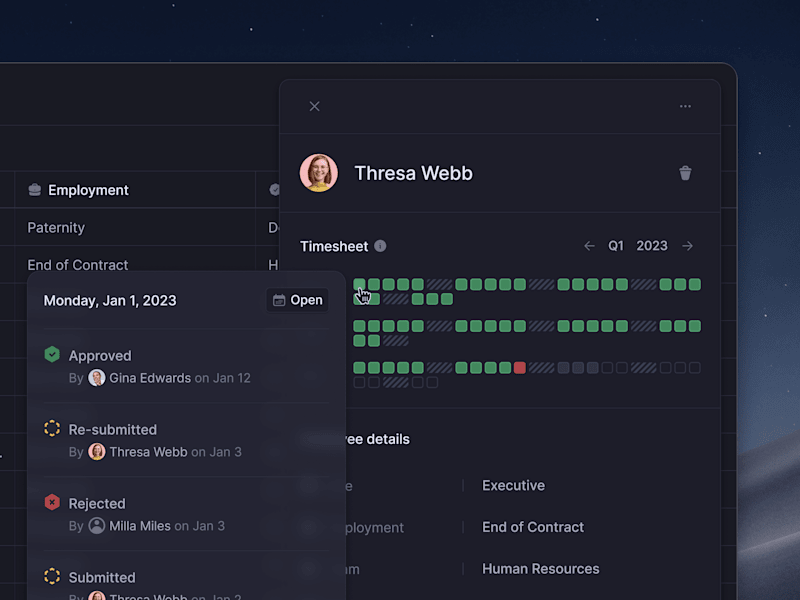
Task: Delete employee with the trash icon
Action: click(x=685, y=173)
